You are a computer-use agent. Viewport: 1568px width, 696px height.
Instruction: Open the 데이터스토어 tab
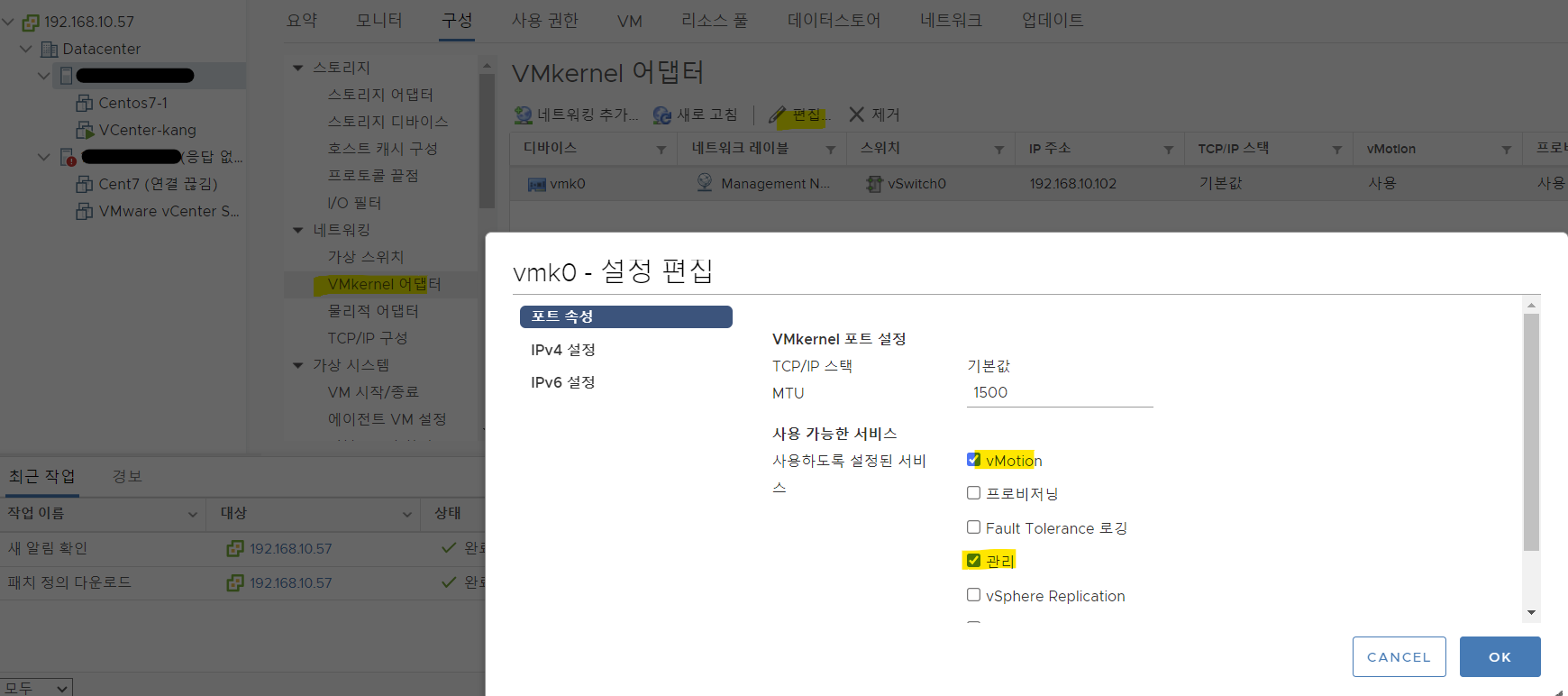[x=834, y=20]
